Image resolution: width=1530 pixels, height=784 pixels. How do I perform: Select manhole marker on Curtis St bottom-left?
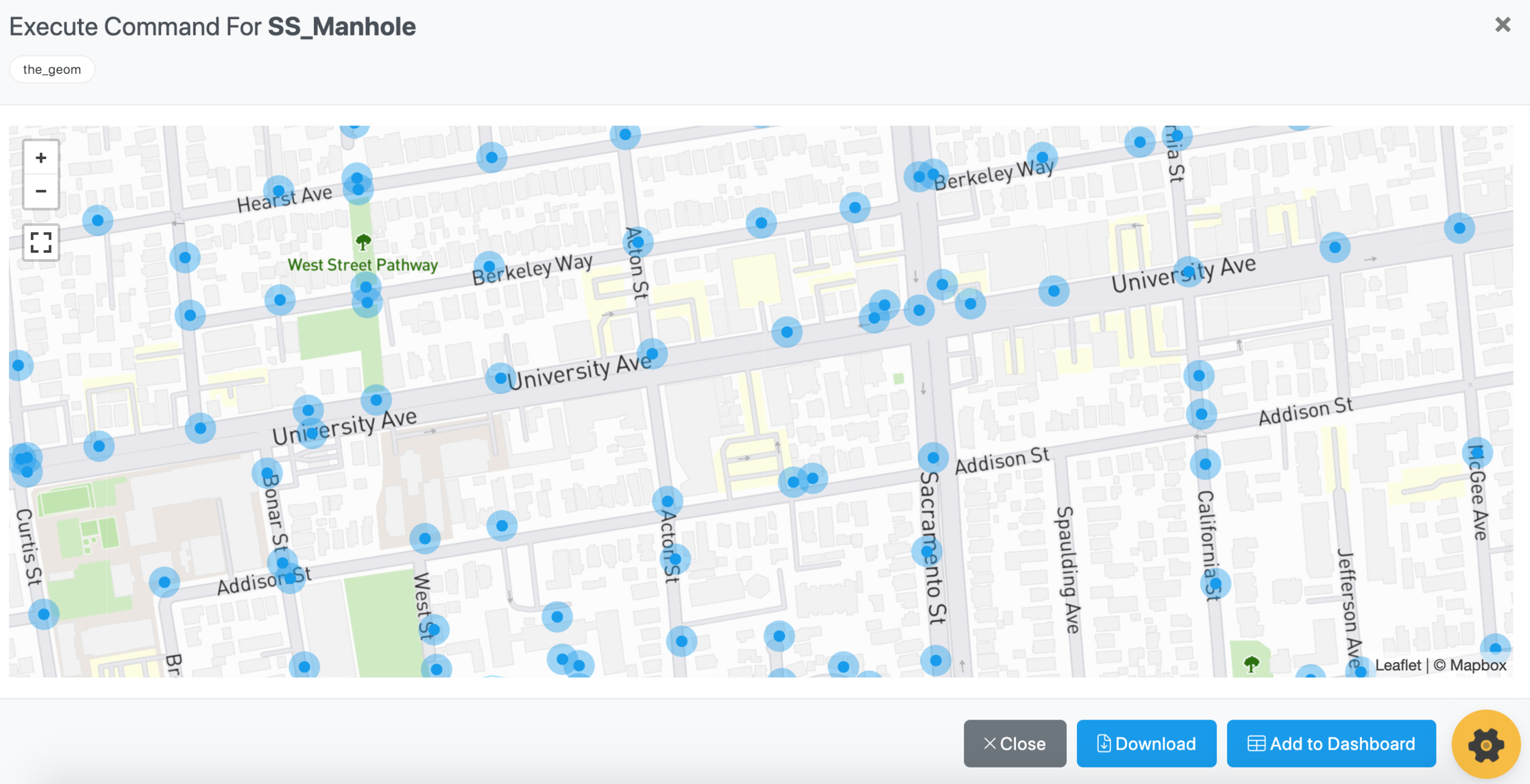(x=44, y=614)
